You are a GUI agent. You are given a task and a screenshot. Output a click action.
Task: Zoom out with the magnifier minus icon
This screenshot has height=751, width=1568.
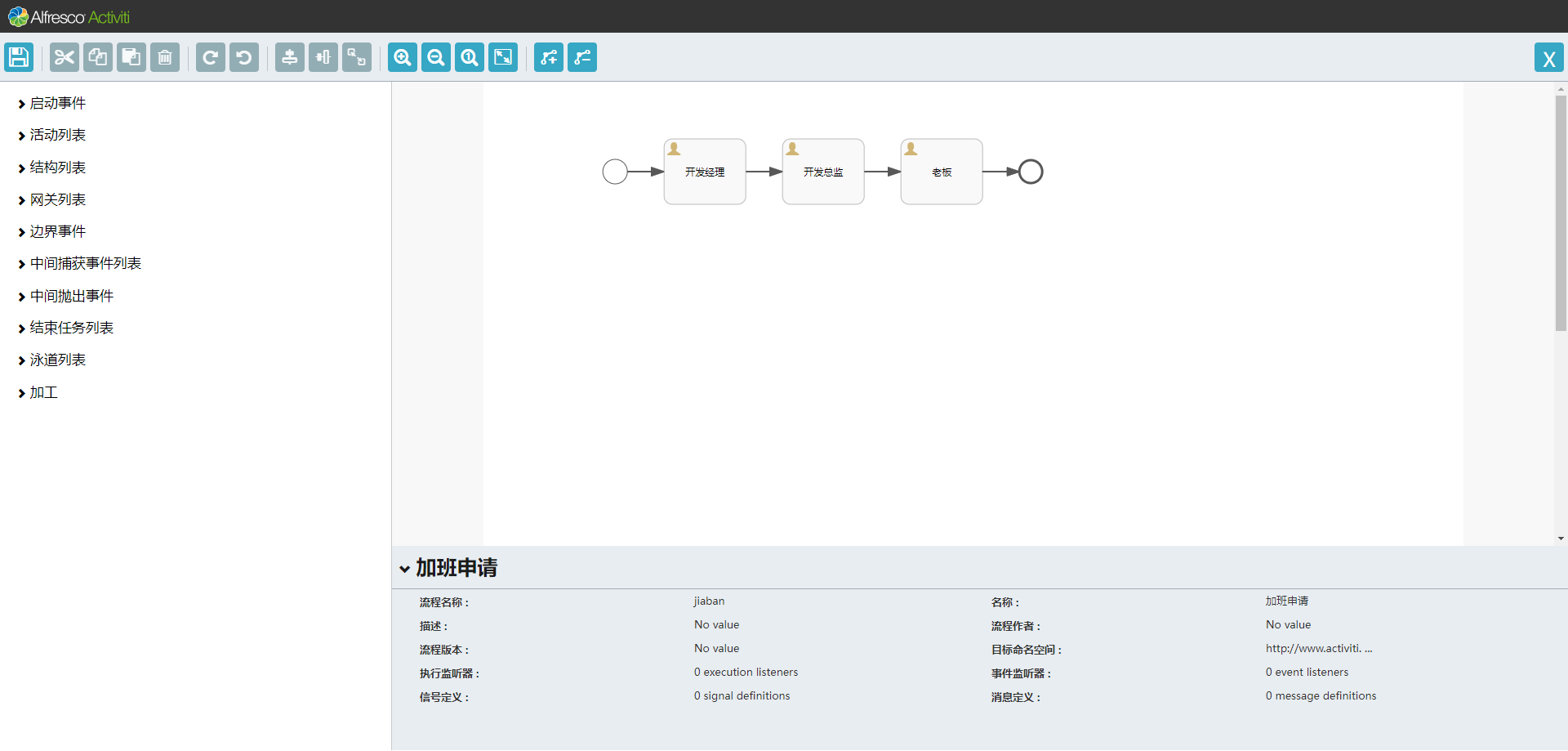coord(436,57)
